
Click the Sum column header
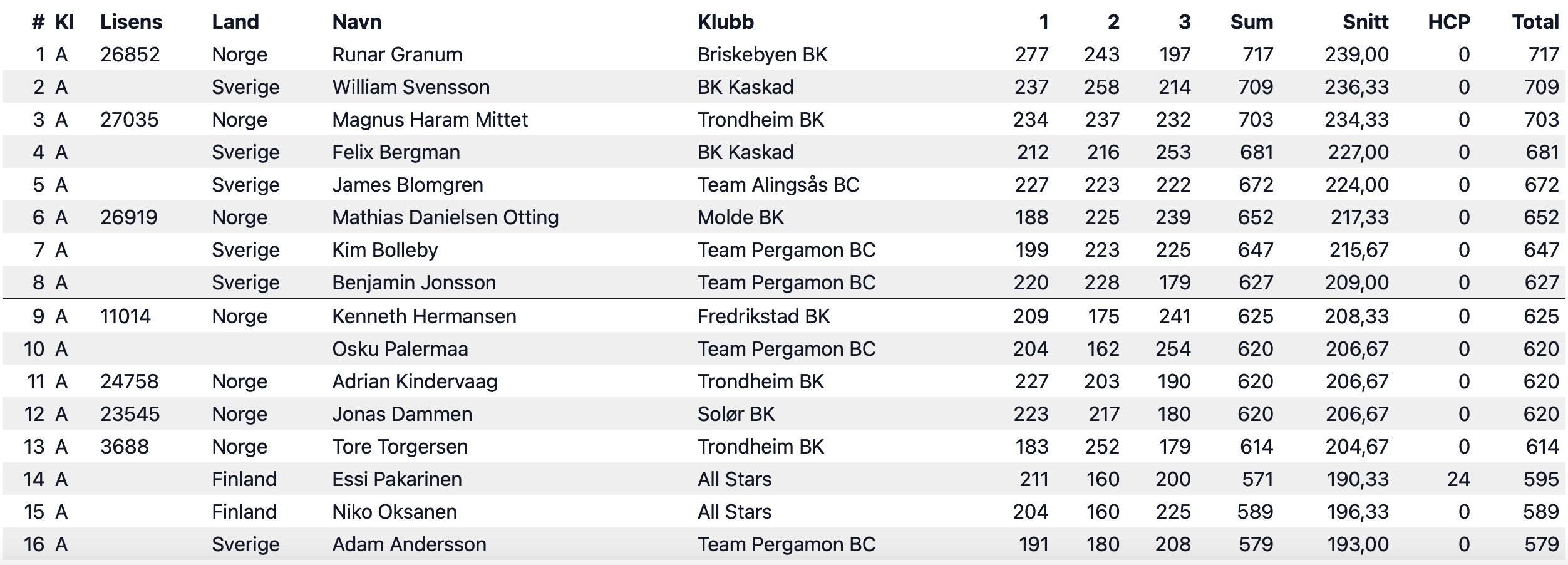point(1252,22)
